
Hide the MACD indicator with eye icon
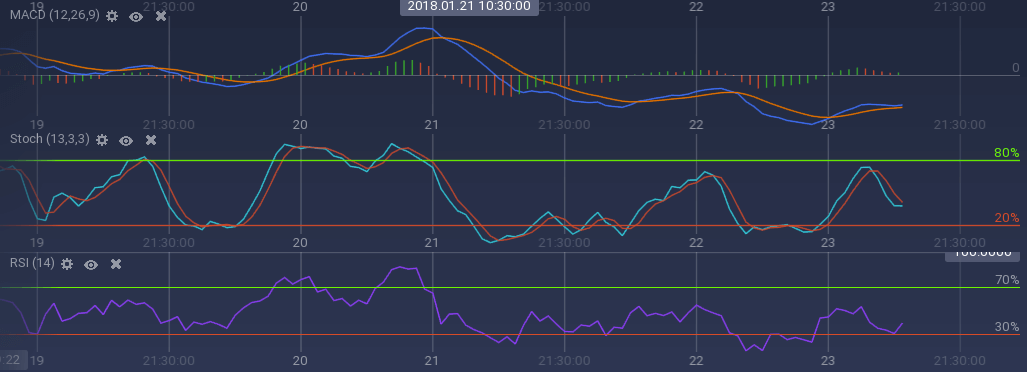136,16
